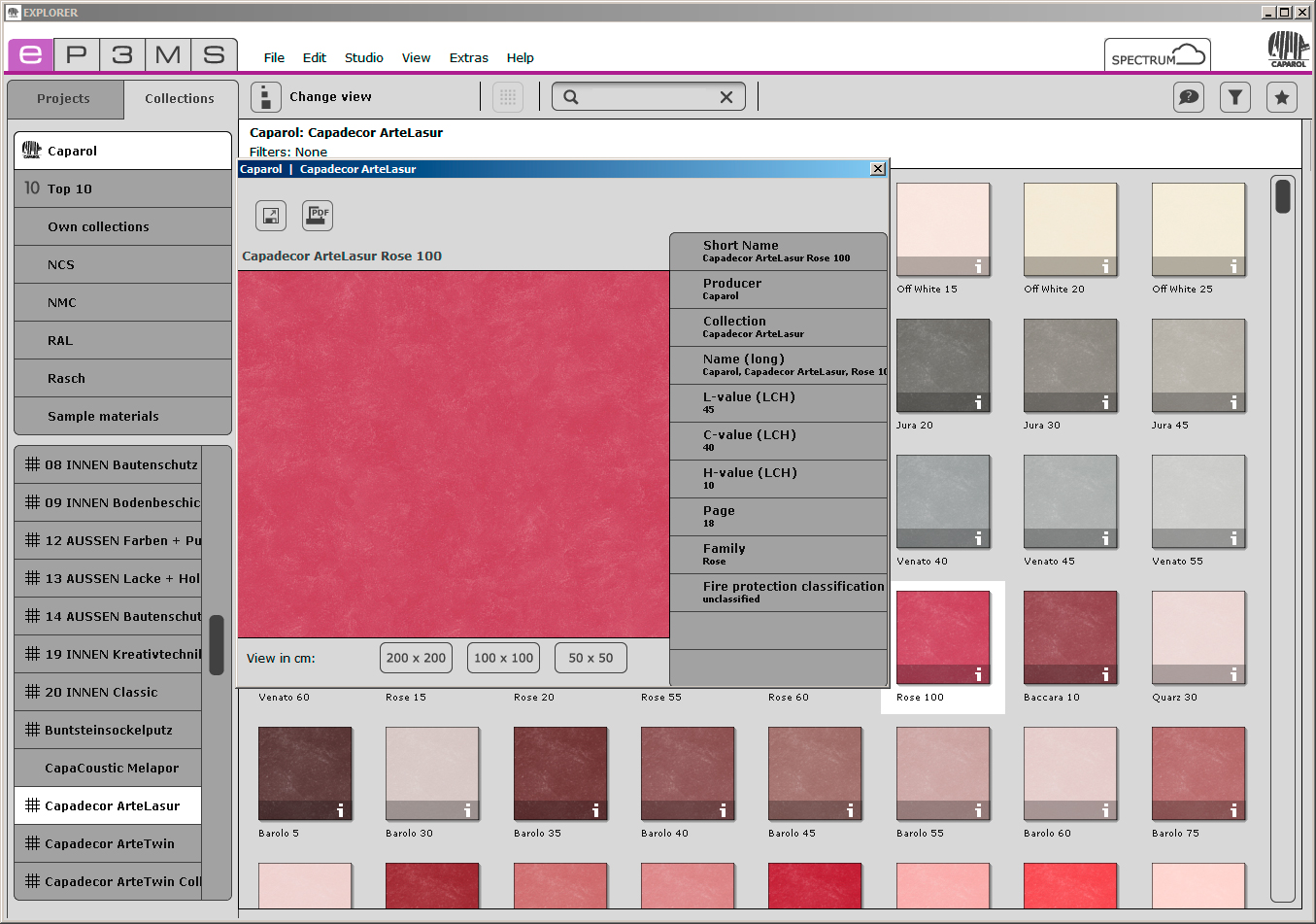Viewport: 1316px width, 924px height.
Task: Open the 3 module tab
Action: tap(122, 54)
